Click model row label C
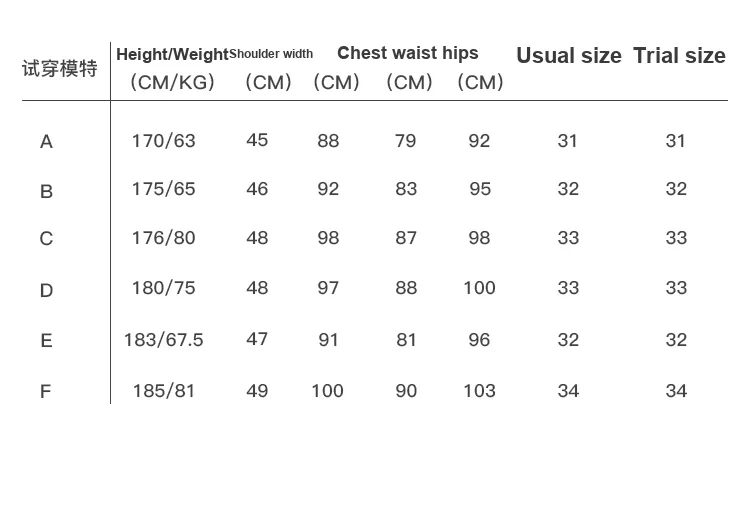 tap(46, 238)
